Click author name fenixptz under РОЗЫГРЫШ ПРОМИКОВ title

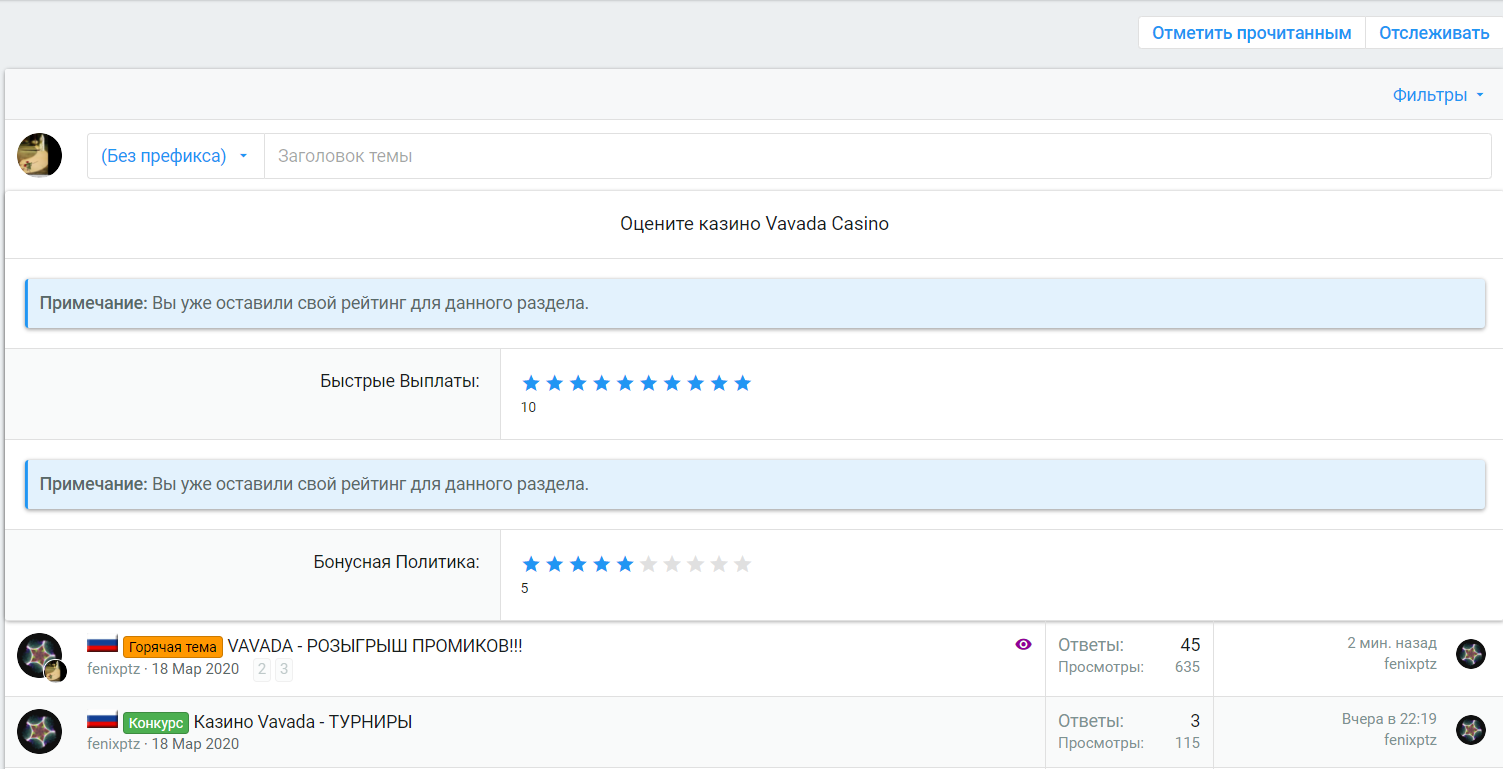[x=113, y=669]
